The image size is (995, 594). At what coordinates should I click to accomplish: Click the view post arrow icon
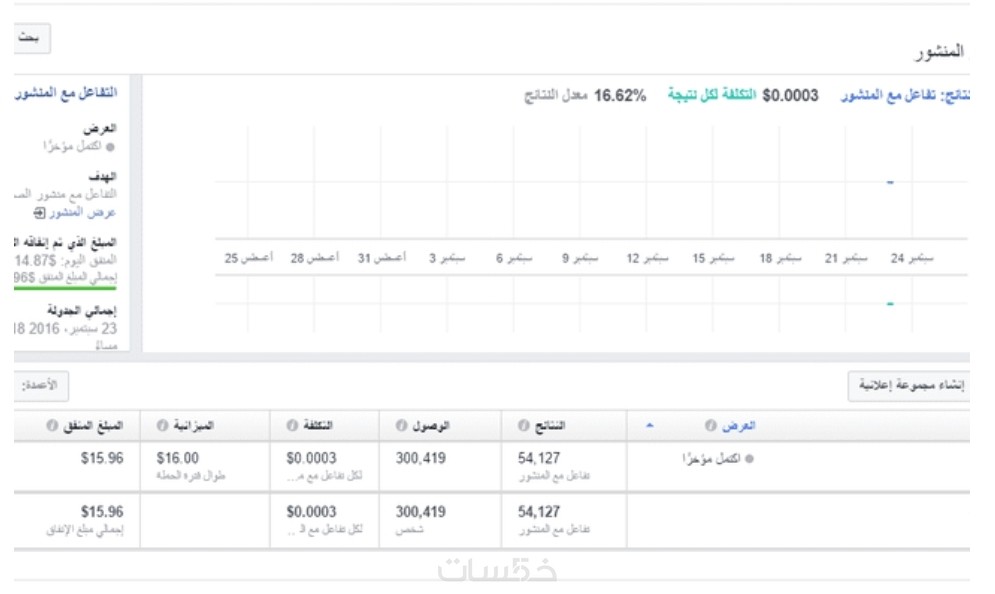pyautogui.click(x=39, y=213)
